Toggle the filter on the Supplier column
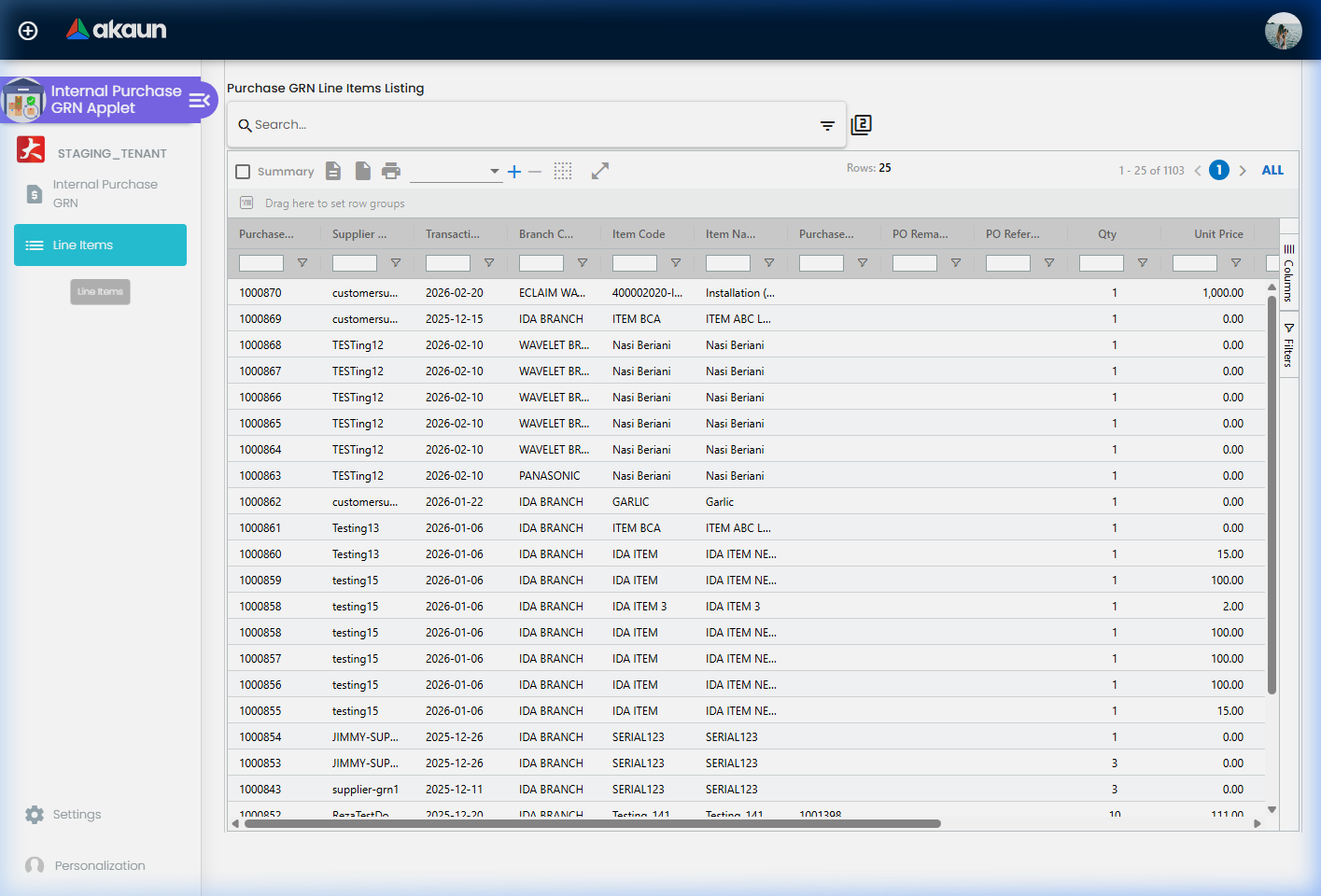The image size is (1321, 896). (395, 262)
